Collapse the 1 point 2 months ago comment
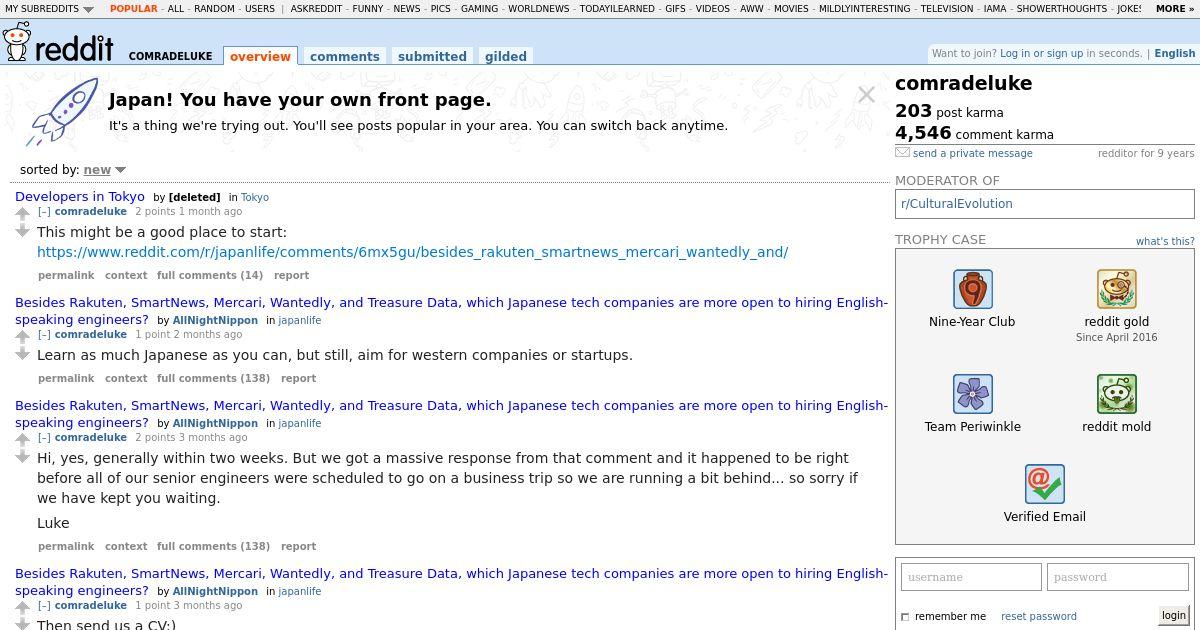 coord(44,335)
